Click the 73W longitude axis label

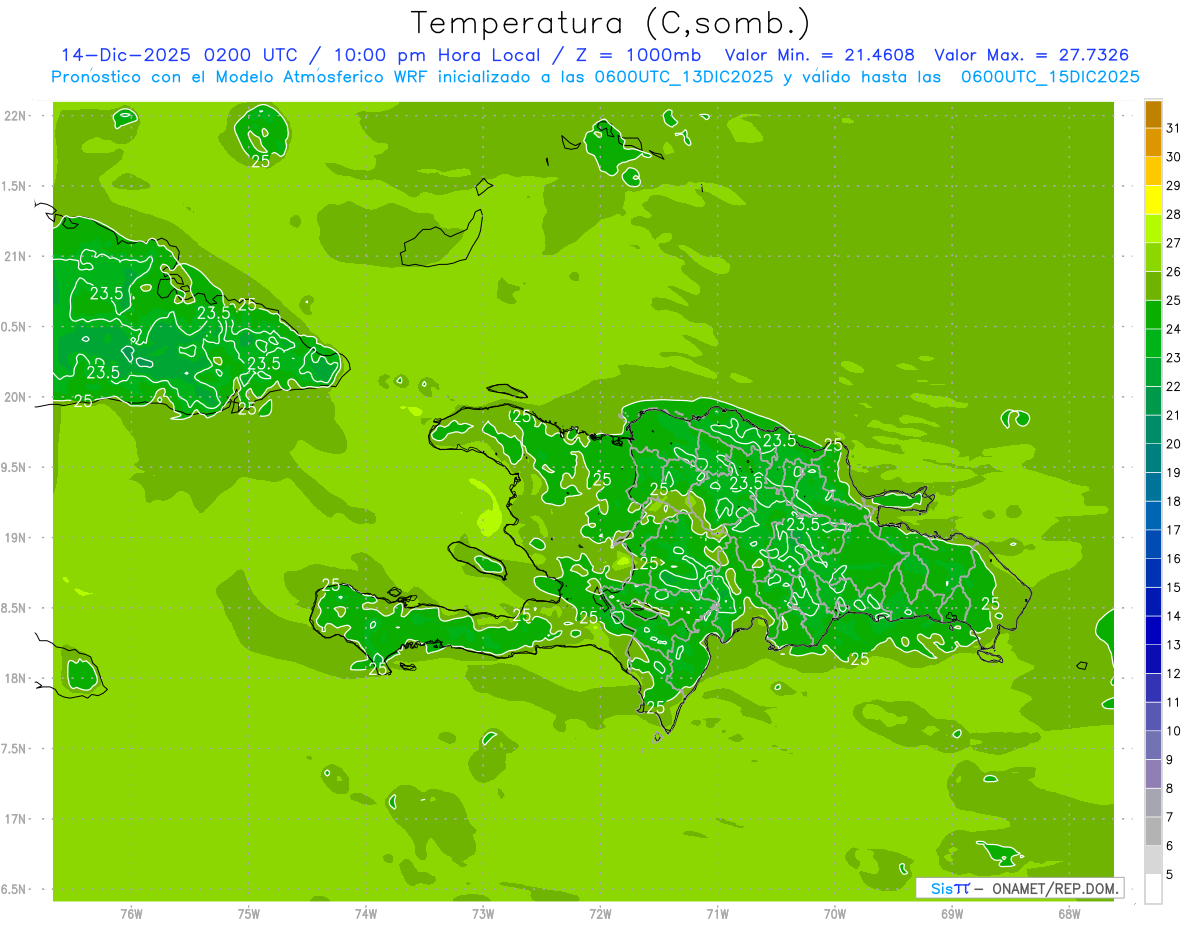(x=483, y=914)
